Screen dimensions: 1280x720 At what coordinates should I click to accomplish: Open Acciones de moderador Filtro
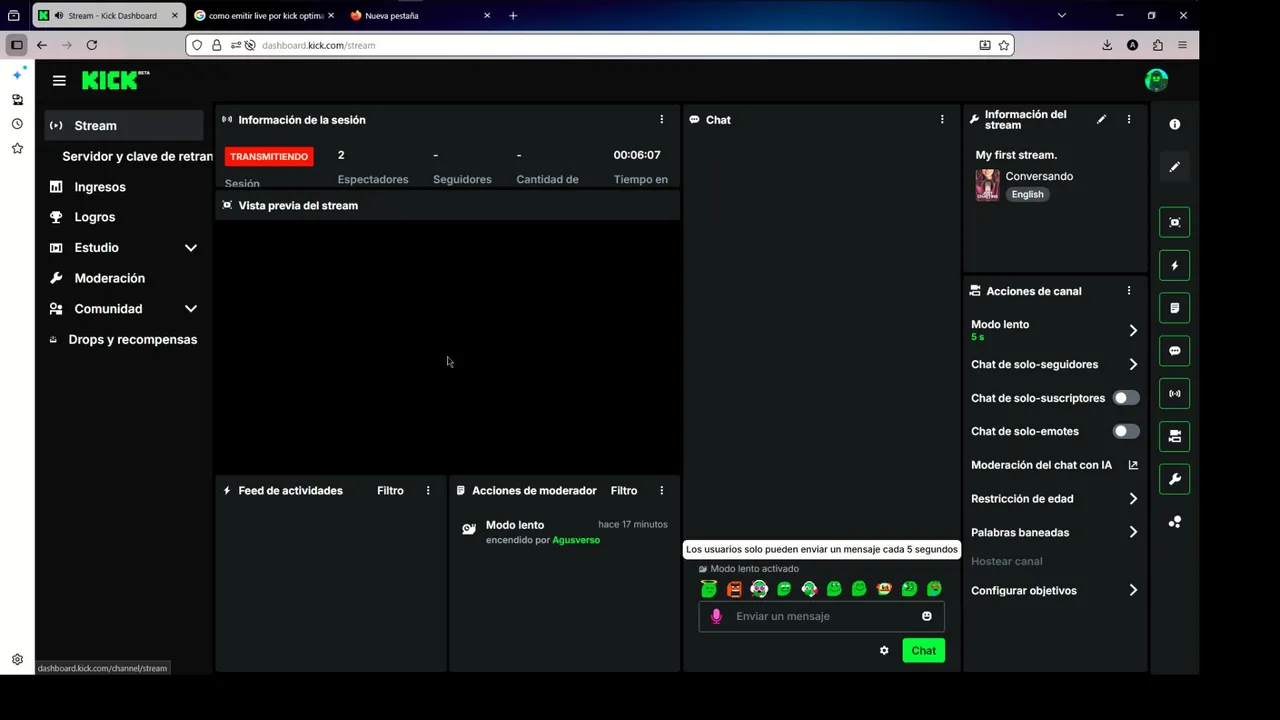pos(624,491)
